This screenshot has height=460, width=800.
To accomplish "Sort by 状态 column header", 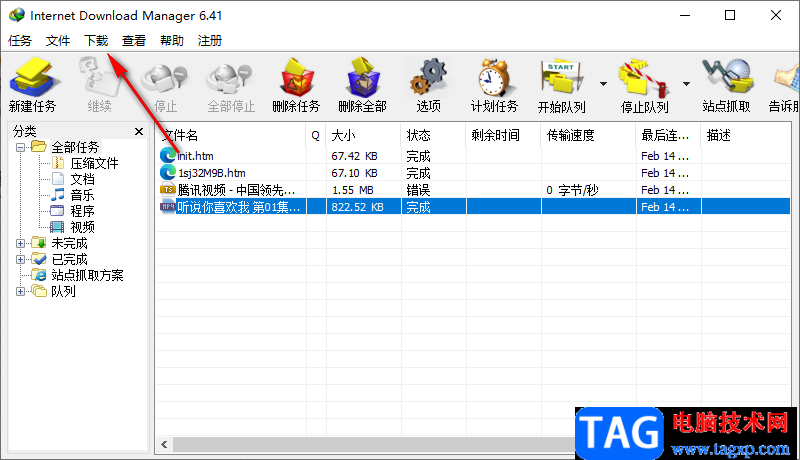I will click(434, 136).
